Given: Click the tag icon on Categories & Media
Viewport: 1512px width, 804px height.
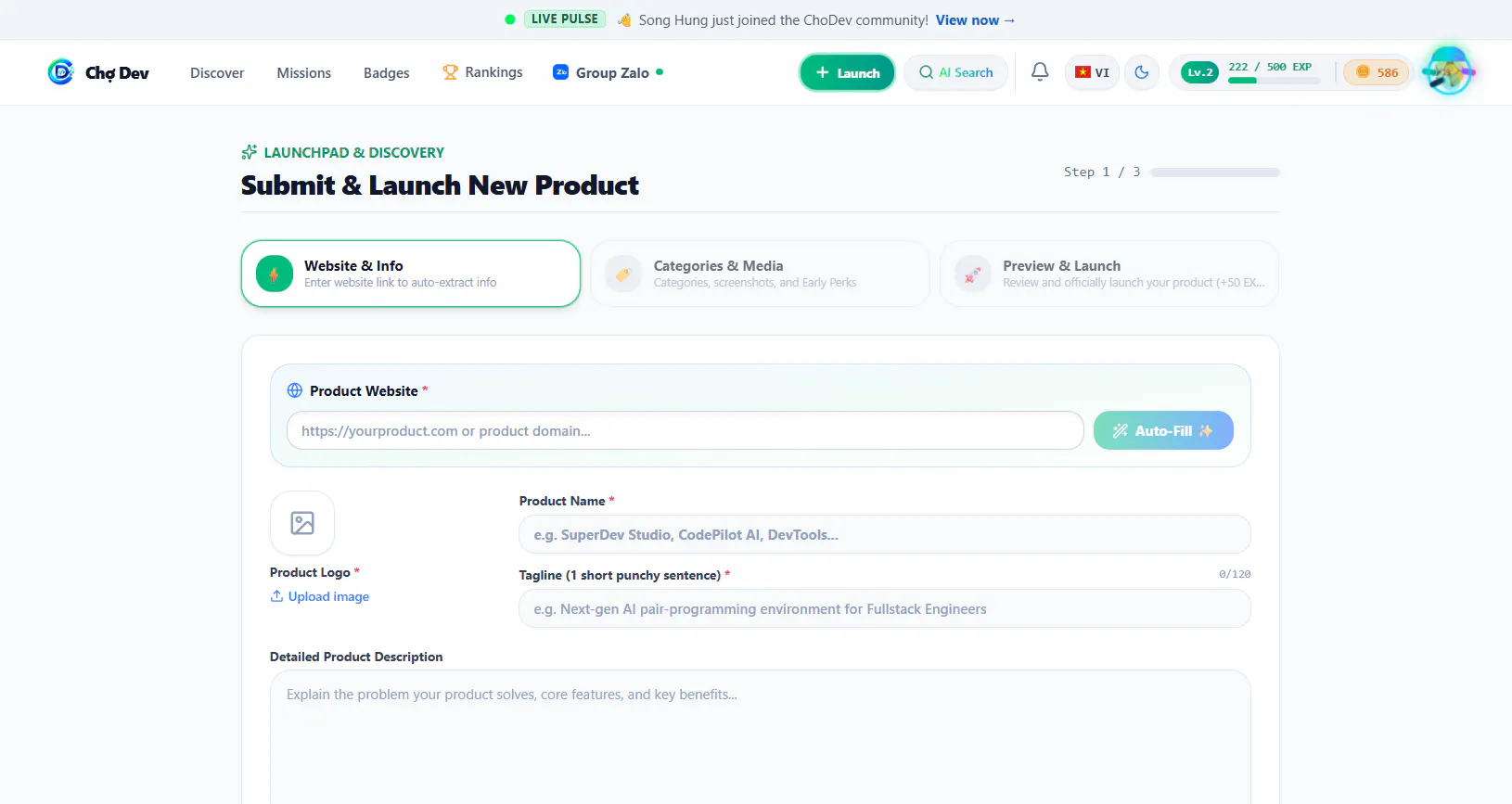Looking at the screenshot, I should point(623,274).
